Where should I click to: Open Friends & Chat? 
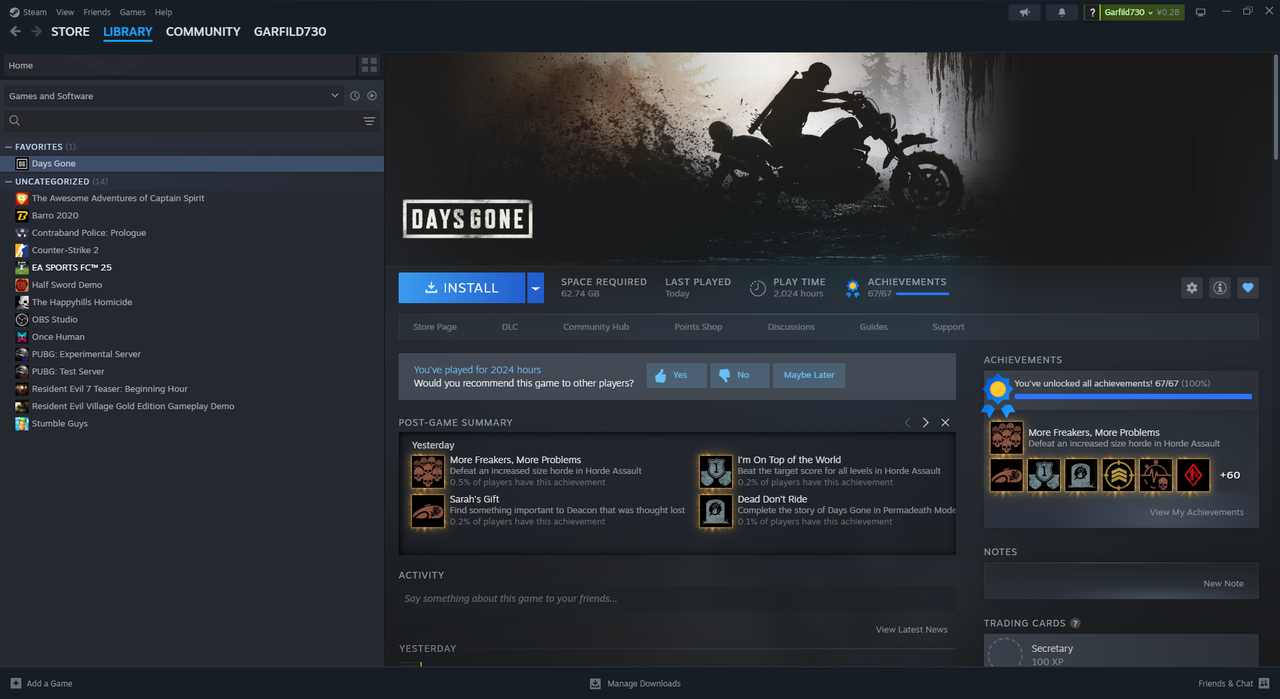coord(1233,684)
